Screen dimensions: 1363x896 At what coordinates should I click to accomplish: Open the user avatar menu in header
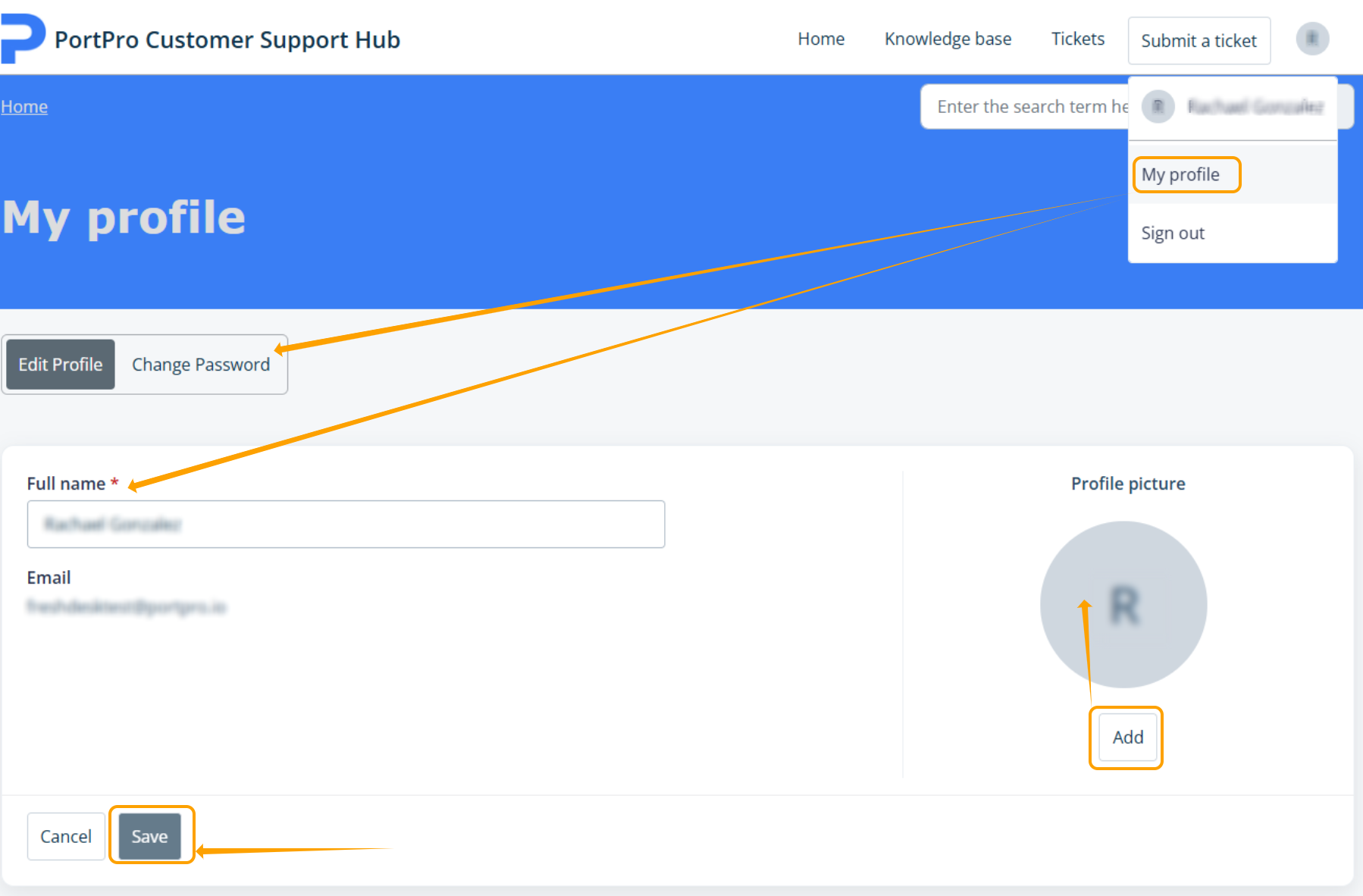[1312, 39]
